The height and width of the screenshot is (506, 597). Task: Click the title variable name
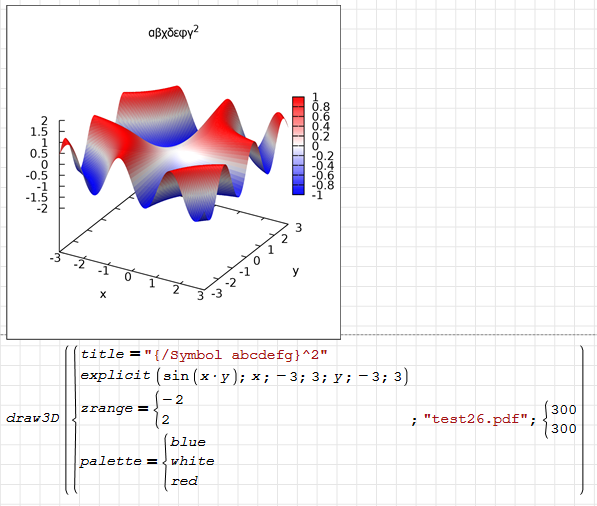click(x=102, y=354)
